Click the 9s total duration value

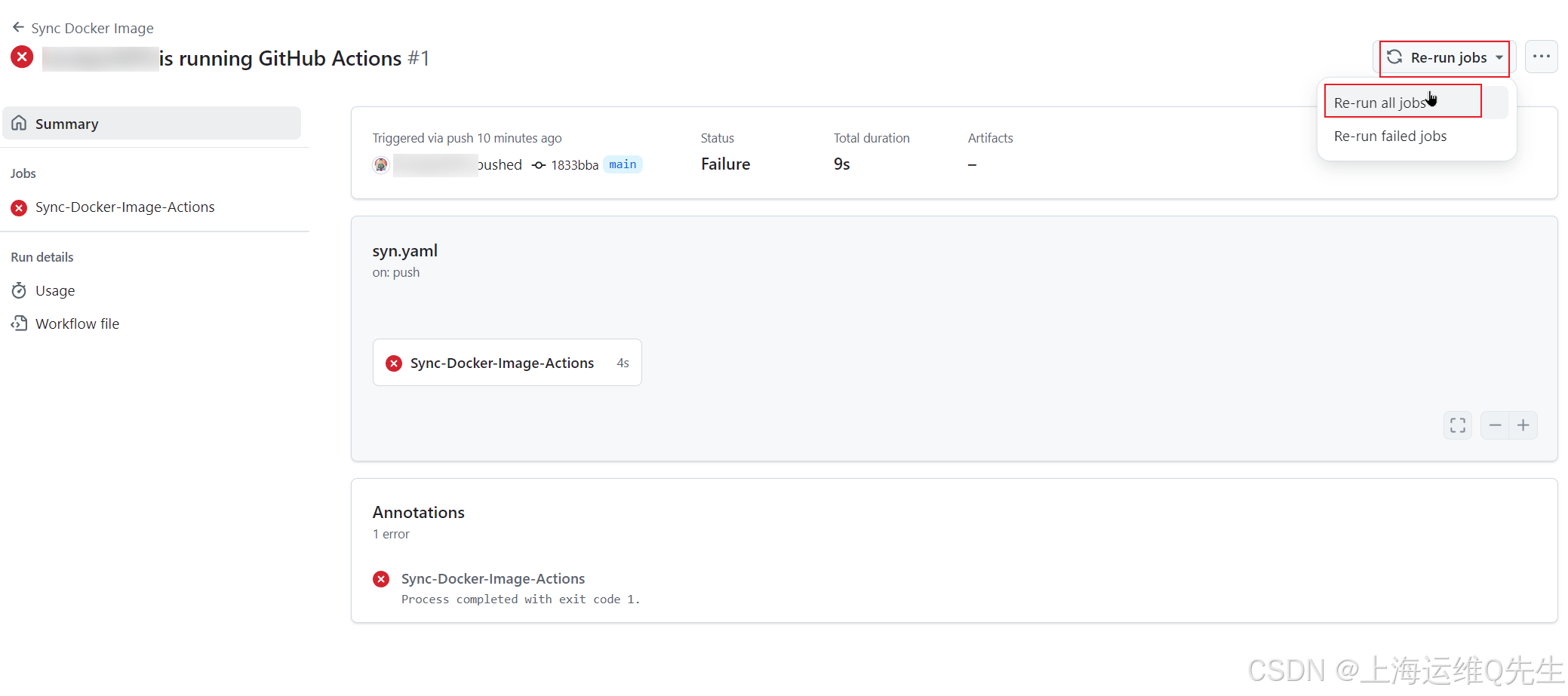[841, 164]
